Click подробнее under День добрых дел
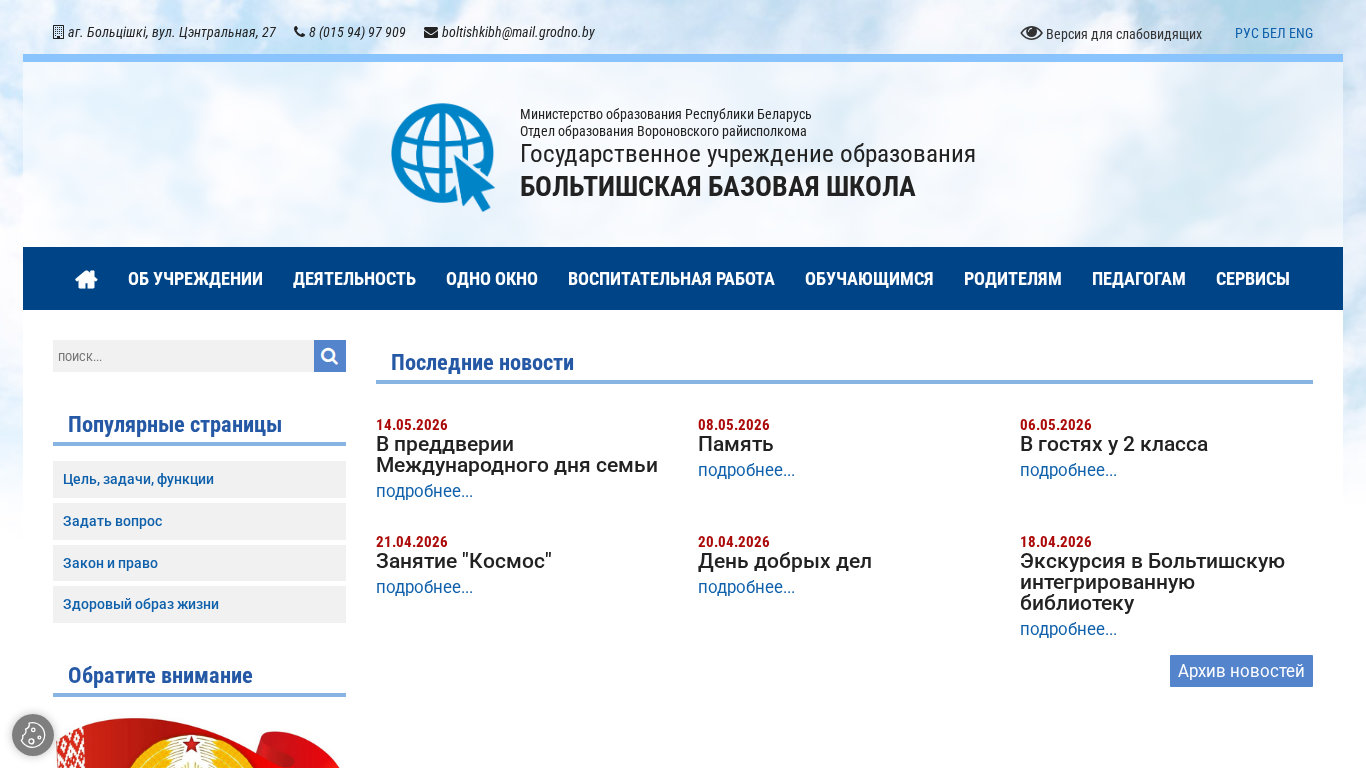1366x768 pixels. [x=746, y=587]
